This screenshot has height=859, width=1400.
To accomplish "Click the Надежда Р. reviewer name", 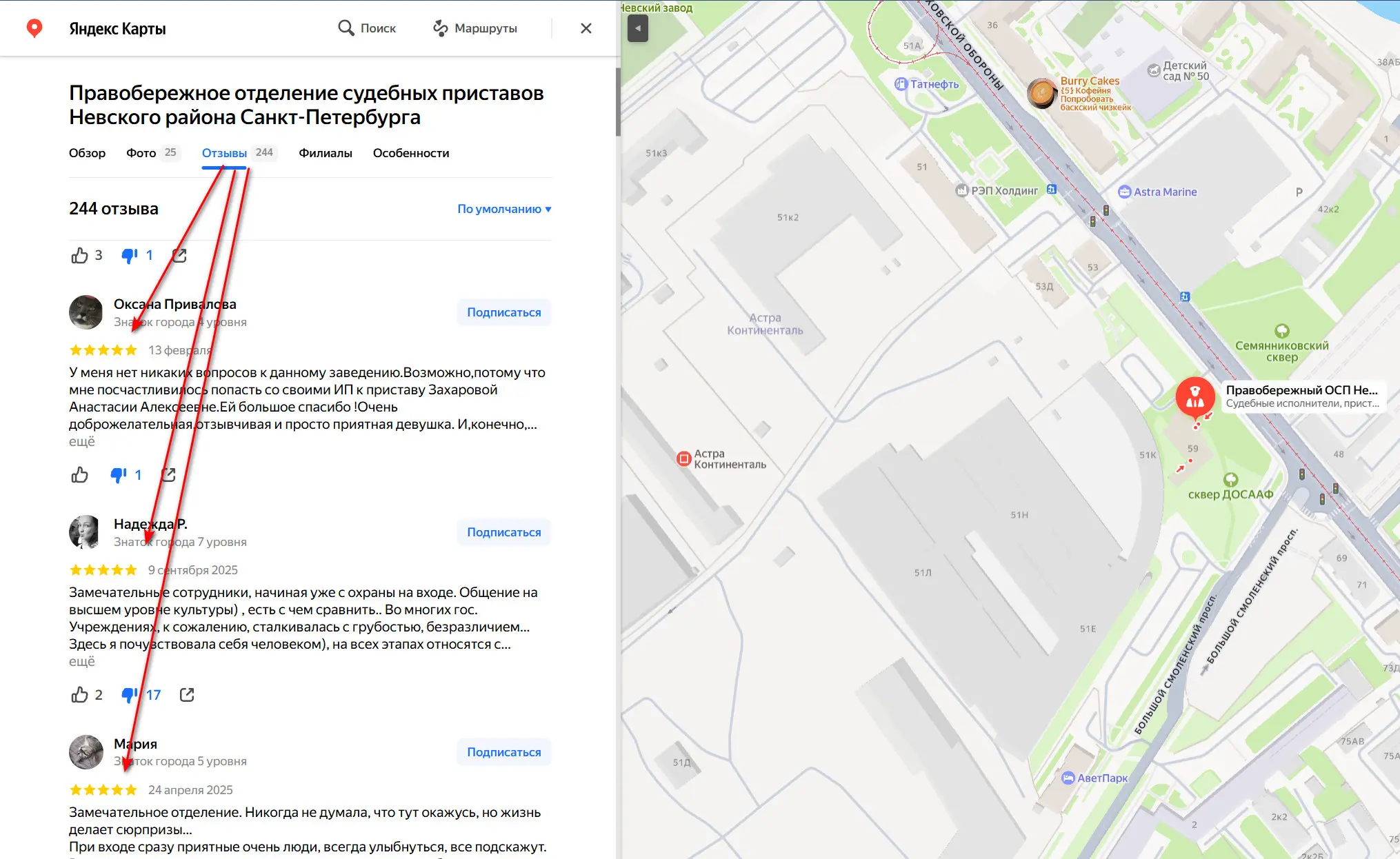I will click(x=150, y=524).
